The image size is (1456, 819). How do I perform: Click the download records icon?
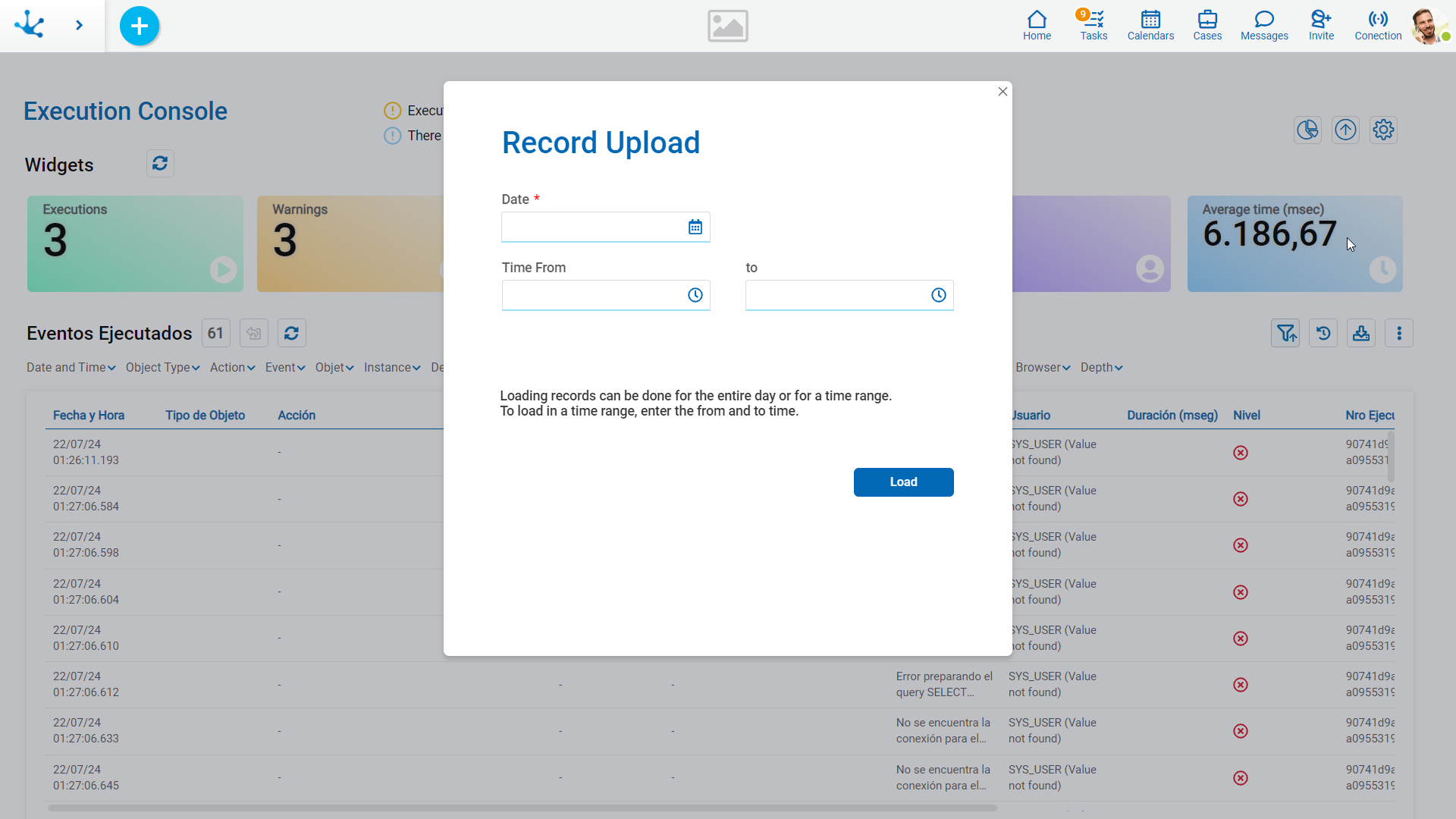pos(1361,333)
